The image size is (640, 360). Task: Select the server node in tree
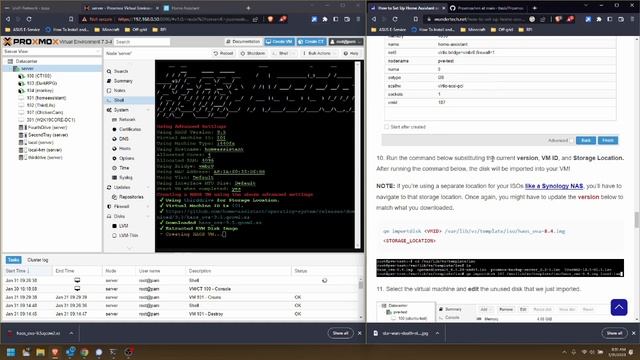point(27,69)
